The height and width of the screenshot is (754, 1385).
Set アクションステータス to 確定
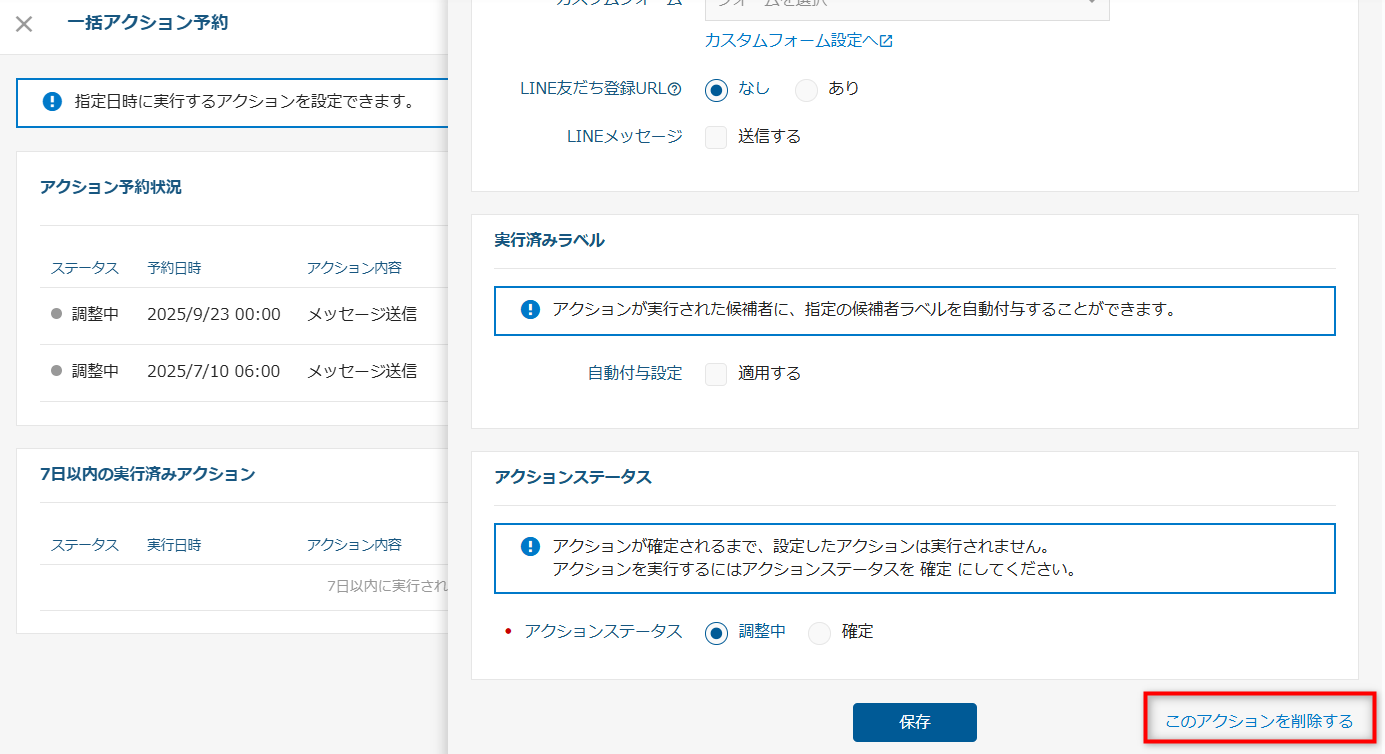(819, 633)
